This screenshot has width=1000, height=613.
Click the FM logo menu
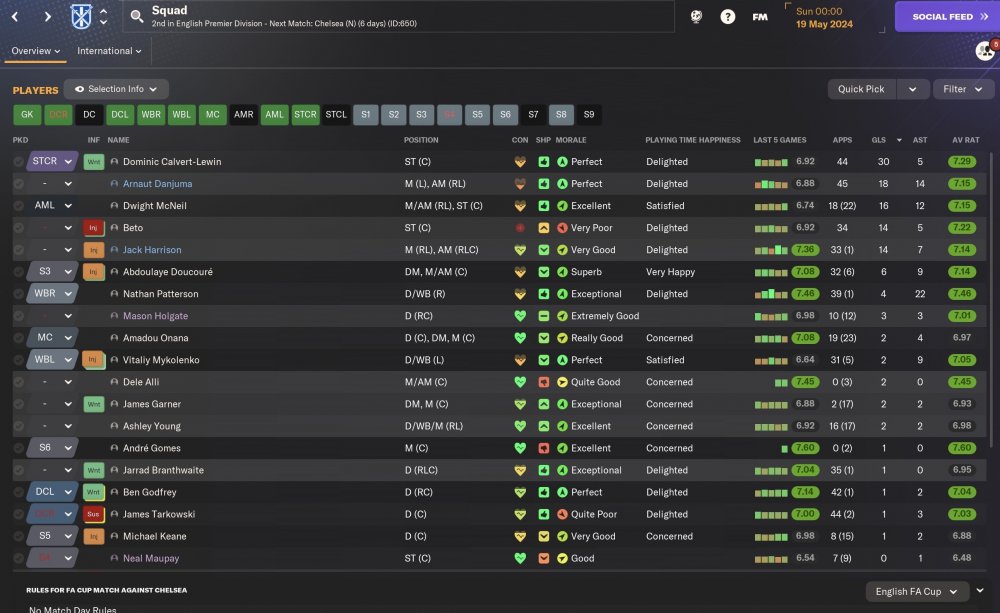tap(760, 17)
